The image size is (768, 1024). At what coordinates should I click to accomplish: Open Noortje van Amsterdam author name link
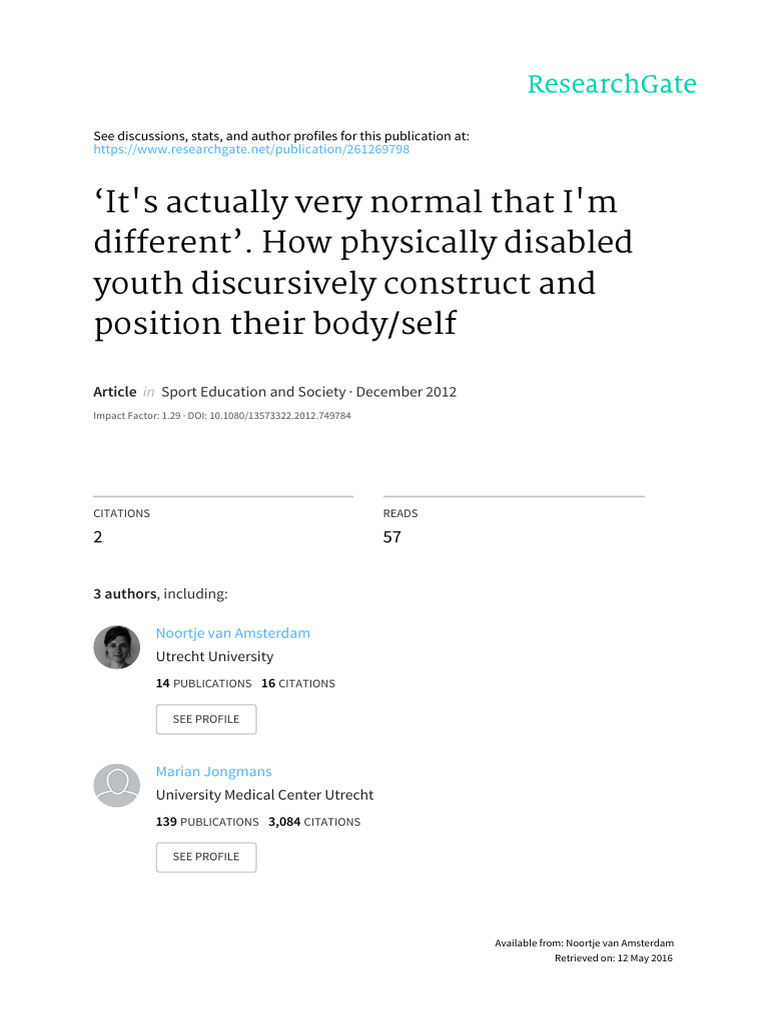tap(233, 633)
